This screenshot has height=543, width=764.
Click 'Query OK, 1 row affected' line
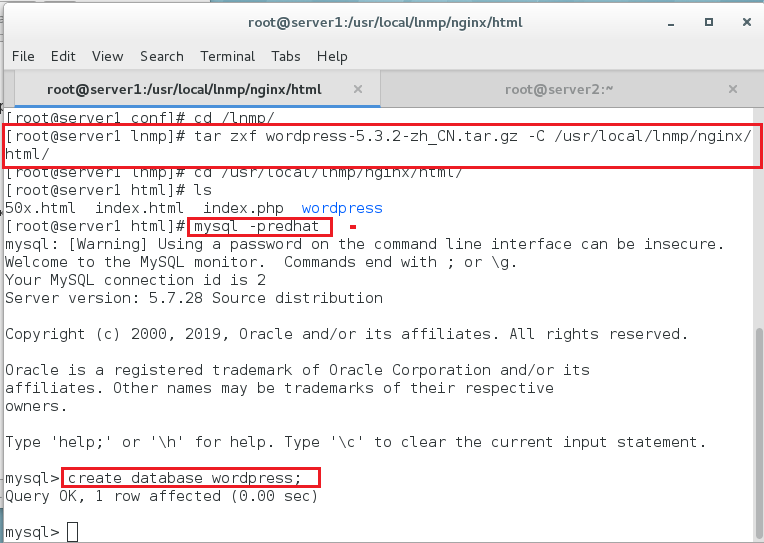click(161, 496)
